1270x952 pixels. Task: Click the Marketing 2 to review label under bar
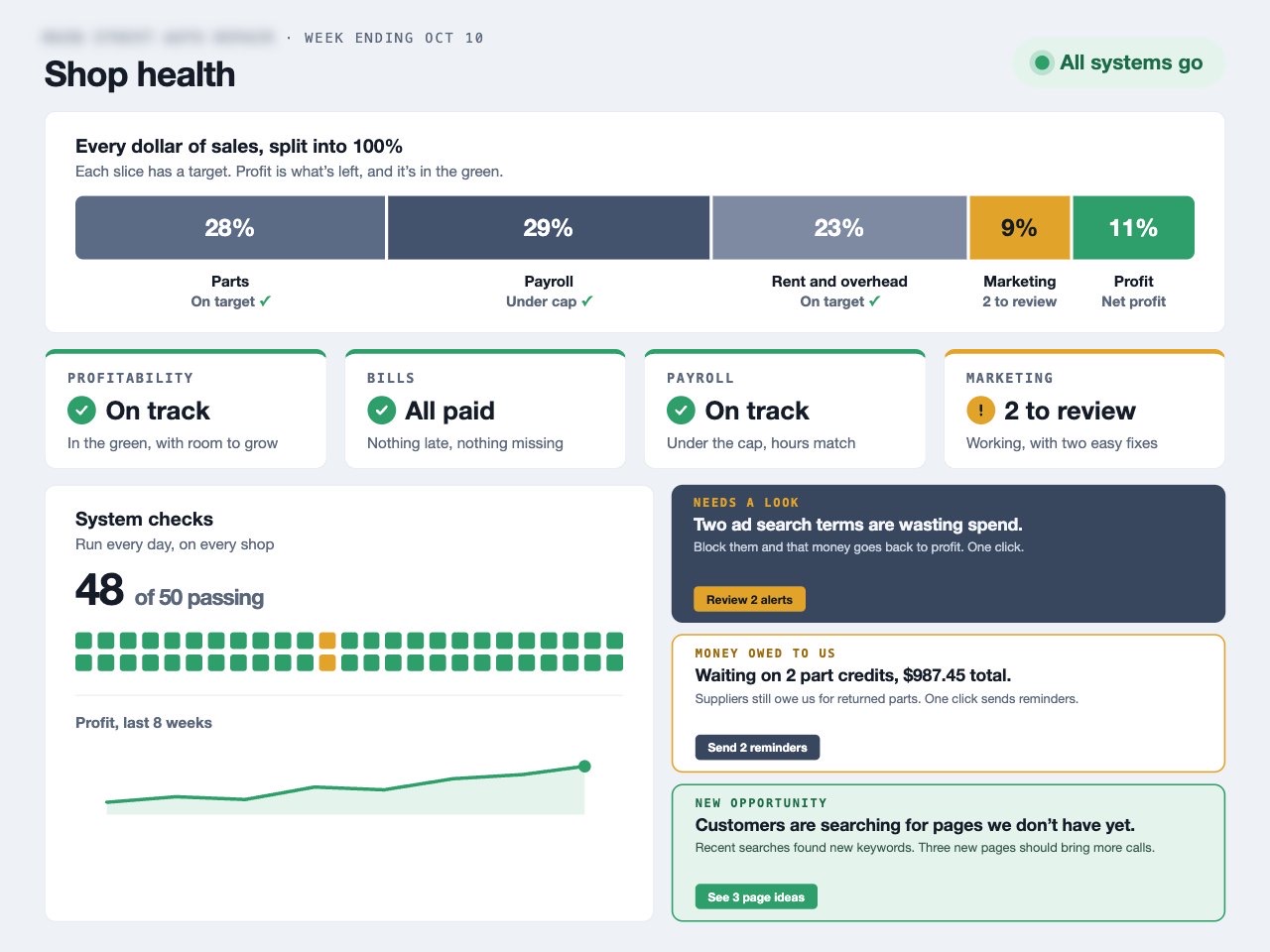coord(1020,301)
